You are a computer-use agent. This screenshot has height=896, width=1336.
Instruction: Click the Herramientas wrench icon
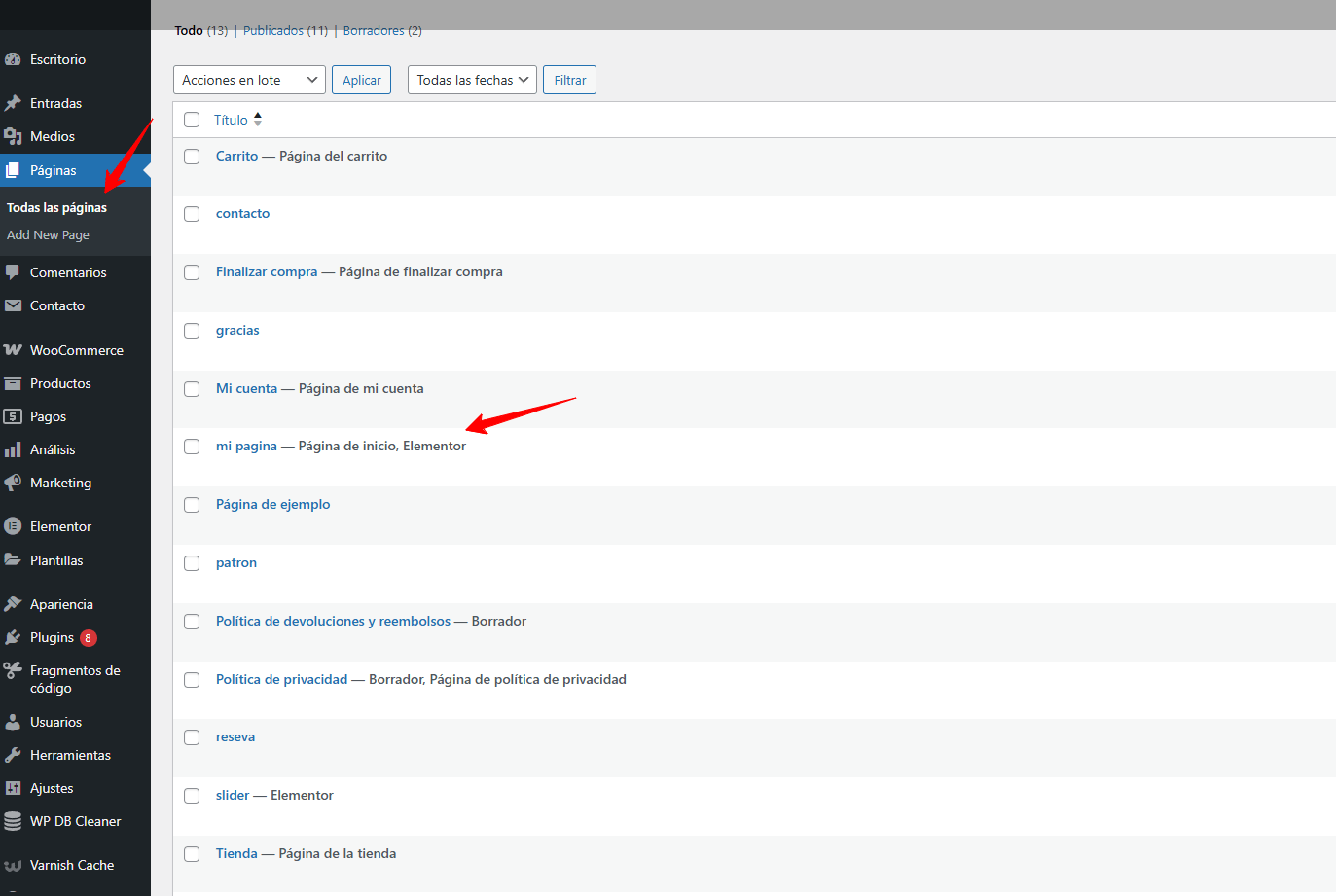[13, 755]
